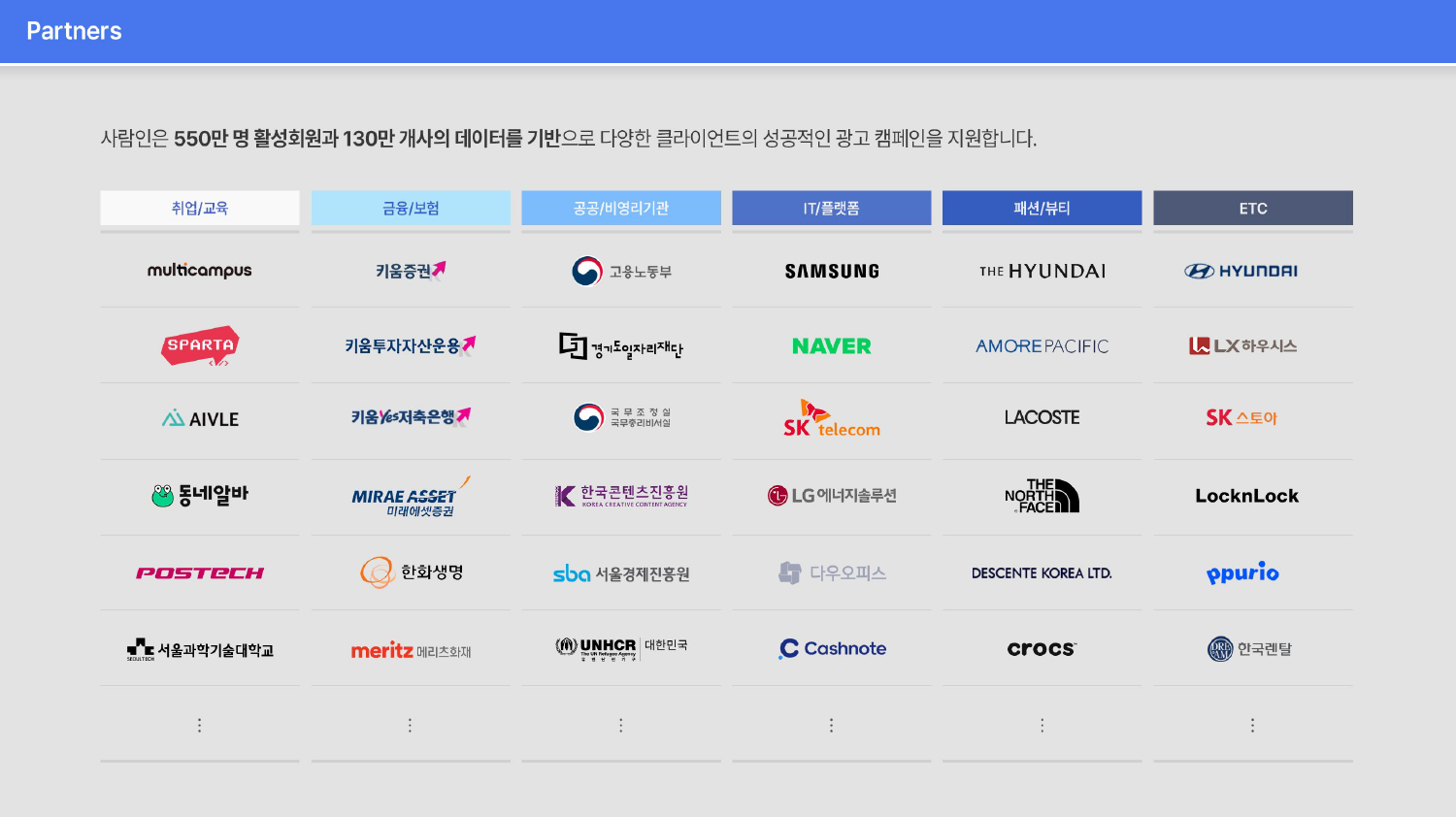The image size is (1456, 817).
Task: Expand more partners under IT/플랫폼 column
Action: 832,725
